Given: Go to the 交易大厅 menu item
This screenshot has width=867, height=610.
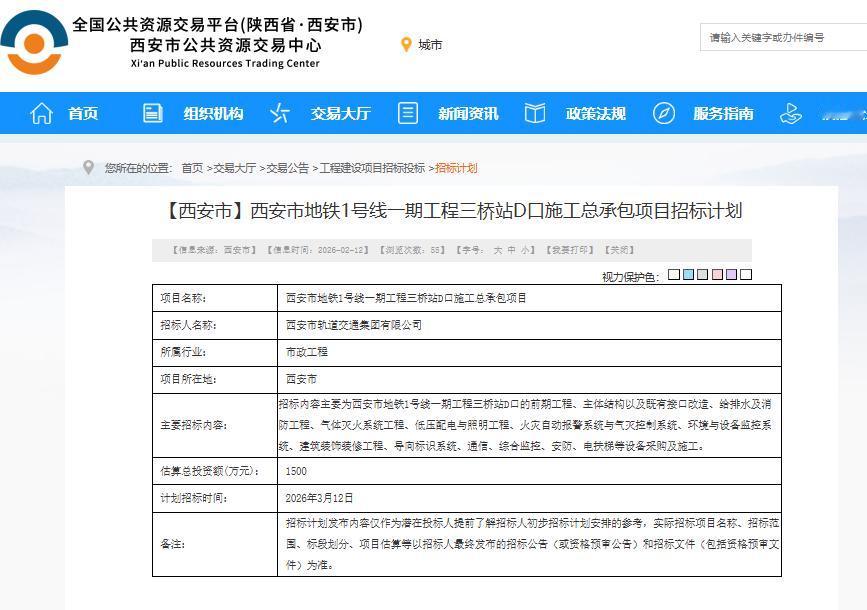Looking at the screenshot, I should pos(341,113).
